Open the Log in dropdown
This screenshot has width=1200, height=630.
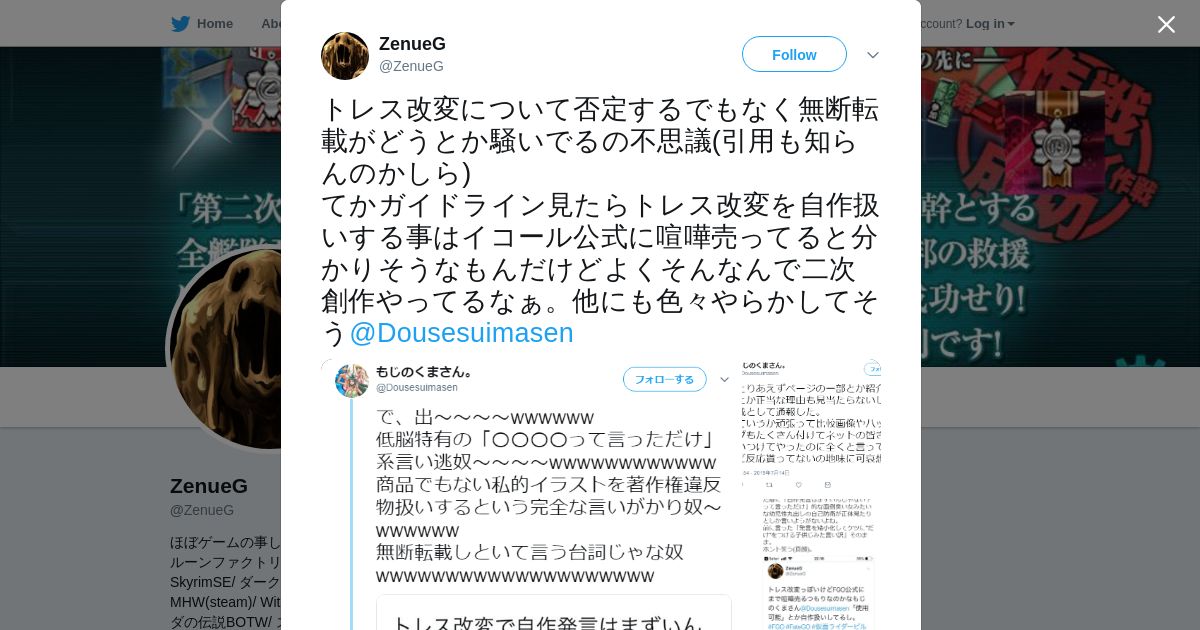(x=990, y=24)
